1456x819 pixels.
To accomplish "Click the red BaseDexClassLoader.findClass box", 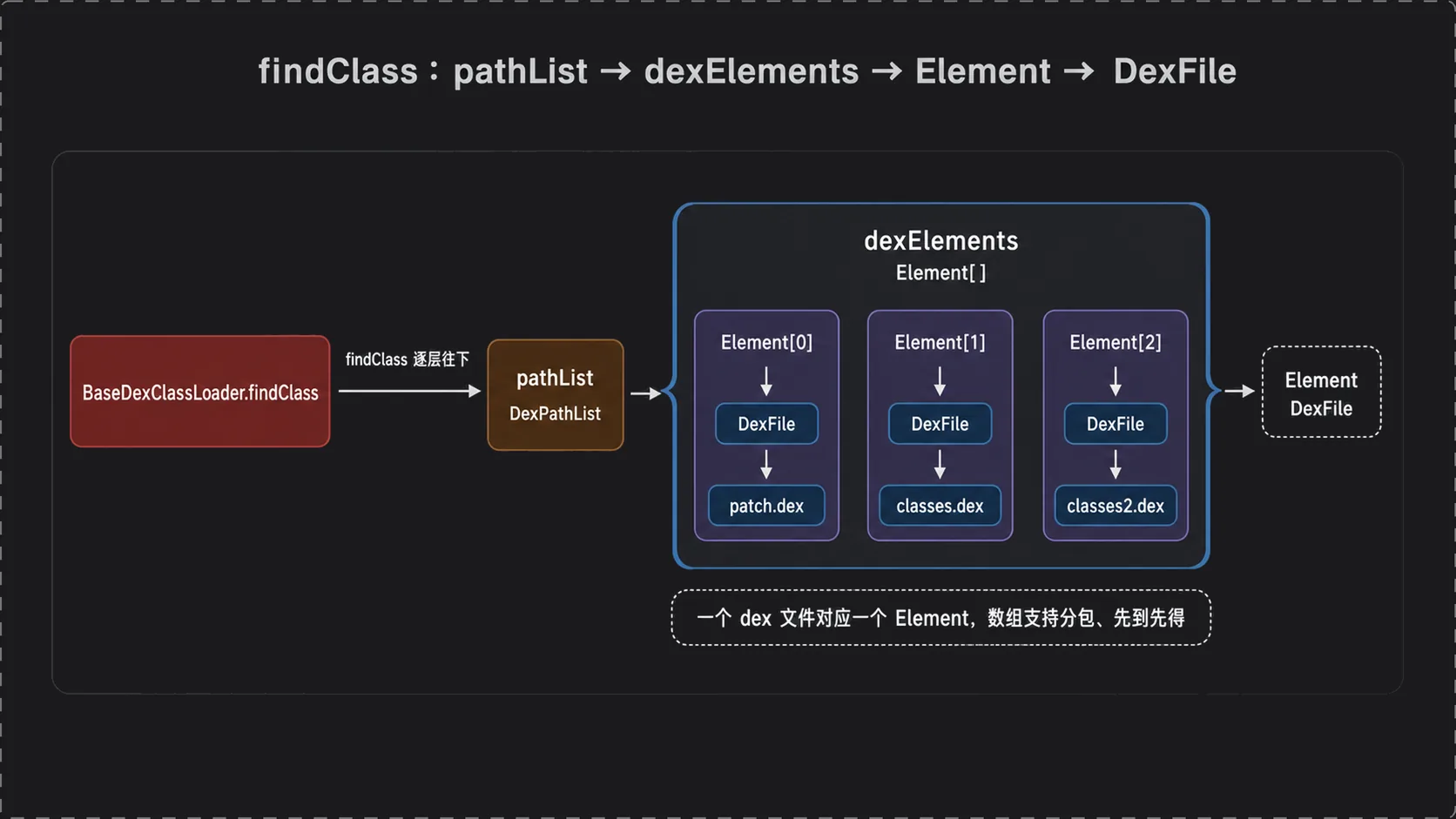I will tap(200, 392).
